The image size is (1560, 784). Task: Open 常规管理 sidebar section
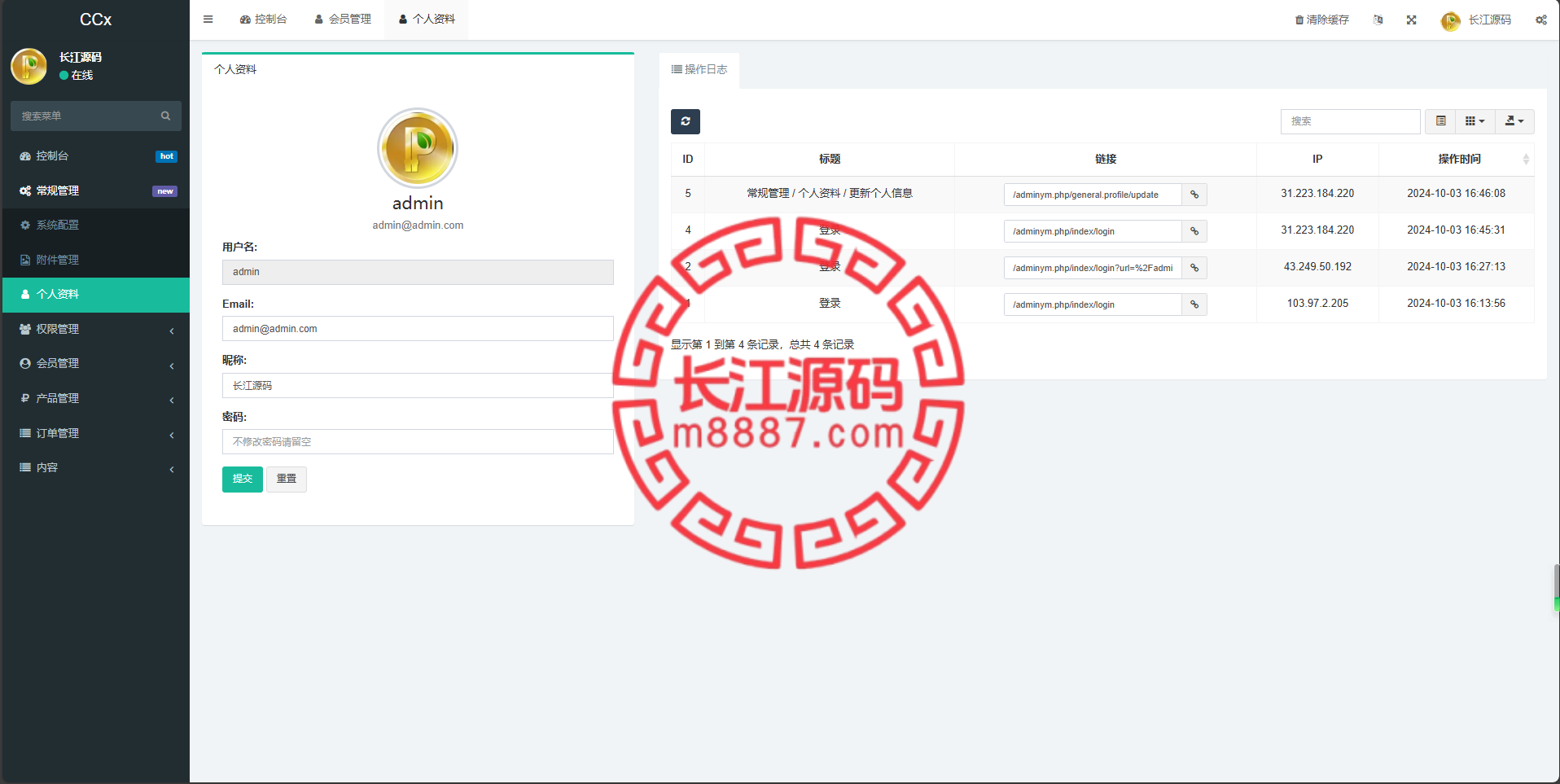(96, 191)
